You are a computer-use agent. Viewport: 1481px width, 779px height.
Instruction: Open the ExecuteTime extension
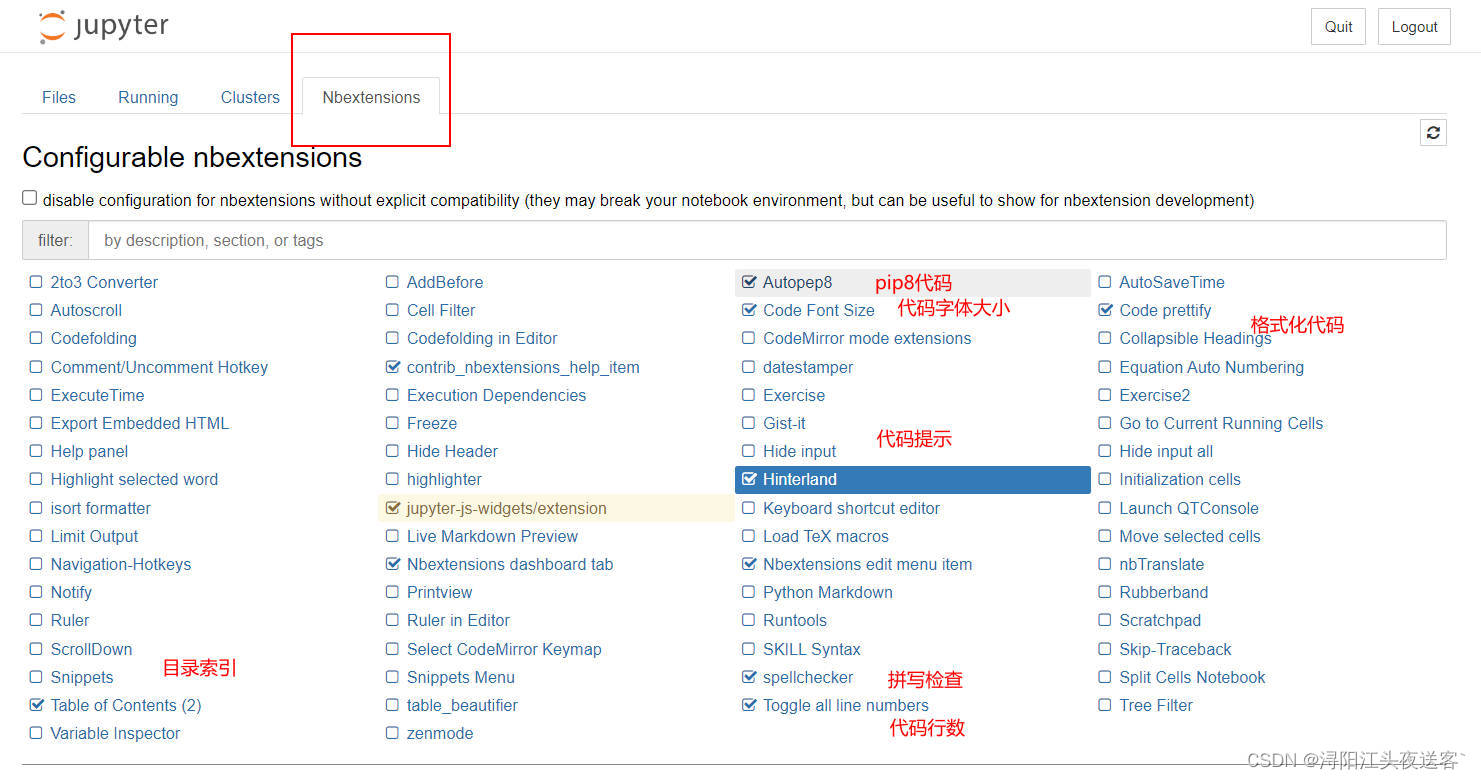pyautogui.click(x=97, y=395)
